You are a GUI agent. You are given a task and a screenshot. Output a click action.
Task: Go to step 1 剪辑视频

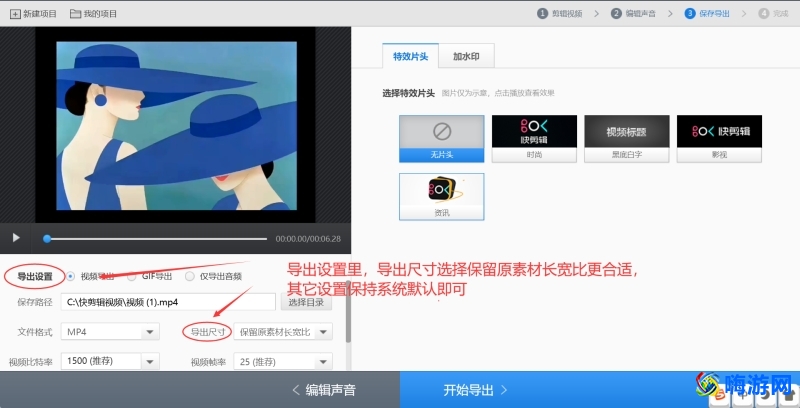(x=560, y=14)
